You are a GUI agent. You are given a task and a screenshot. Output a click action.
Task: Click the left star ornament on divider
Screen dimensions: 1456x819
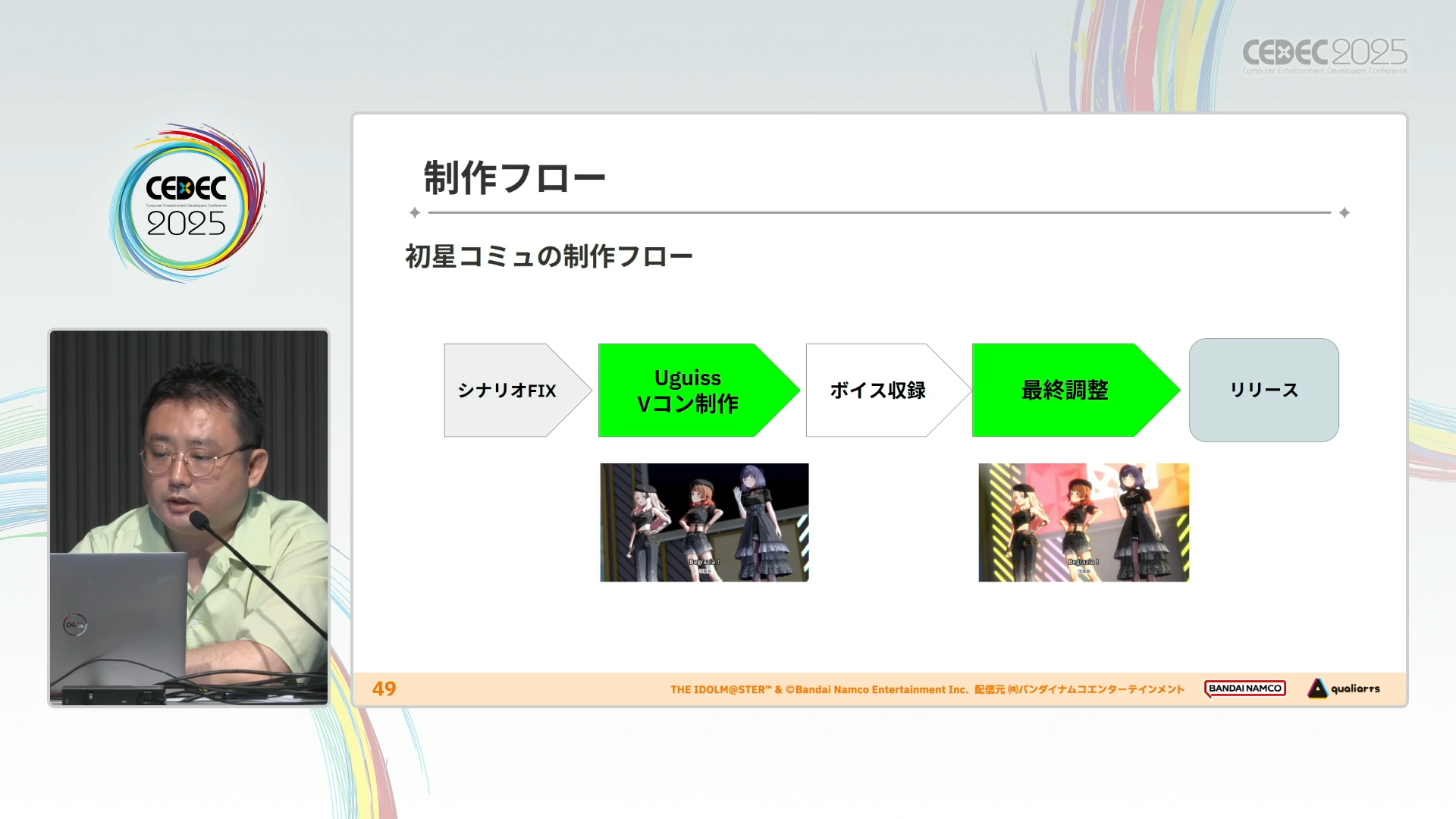[415, 213]
